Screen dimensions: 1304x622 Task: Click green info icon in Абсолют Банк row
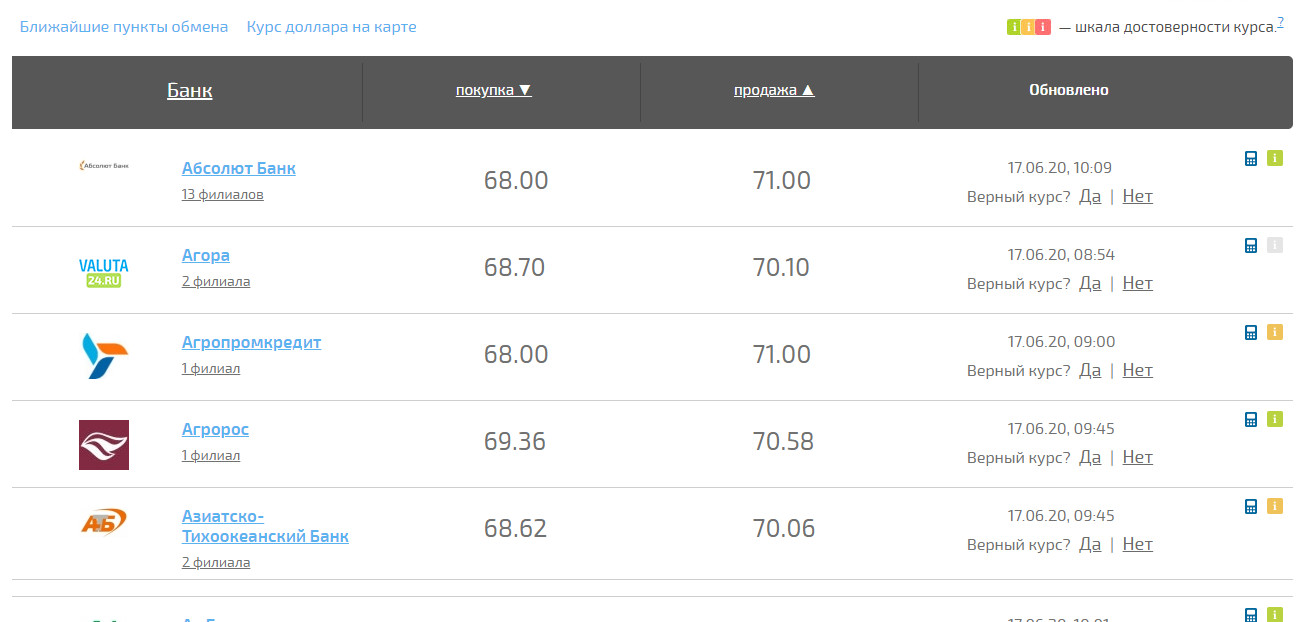[1274, 158]
